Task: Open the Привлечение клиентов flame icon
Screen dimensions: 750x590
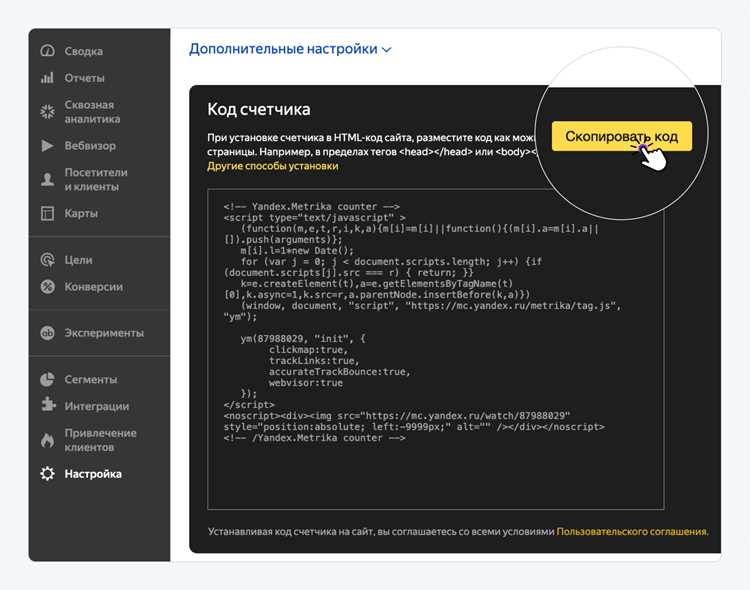Action: point(47,440)
